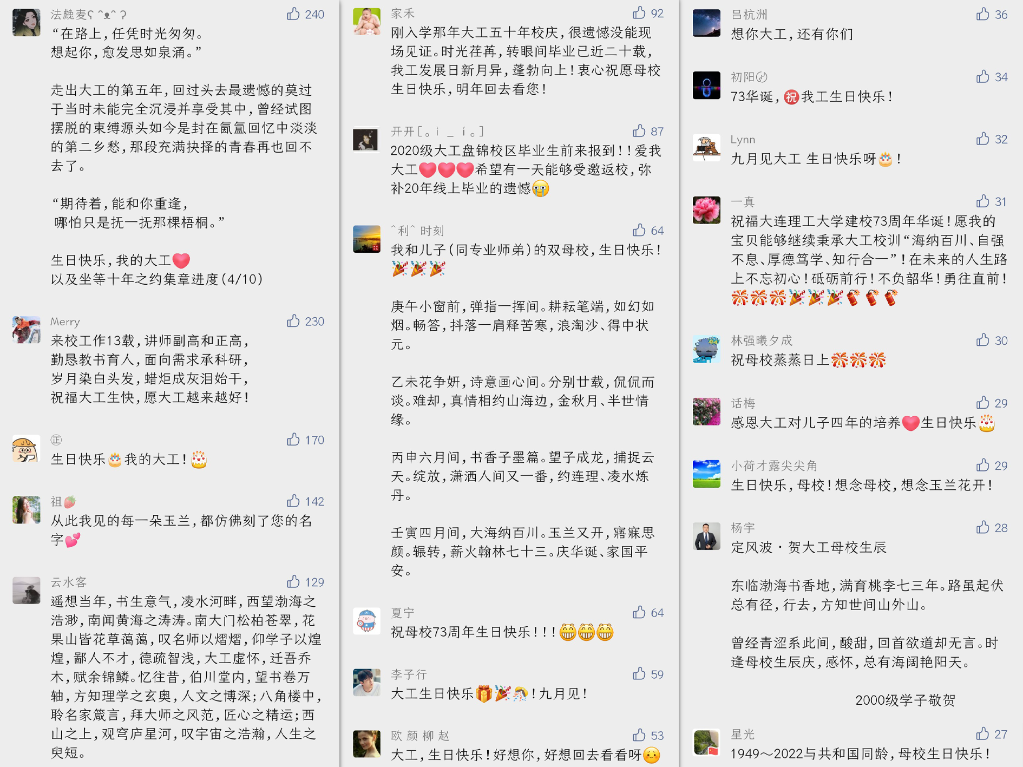Select username 小荷才露尖尖角
The image size is (1023, 767).
pyautogui.click(x=774, y=465)
